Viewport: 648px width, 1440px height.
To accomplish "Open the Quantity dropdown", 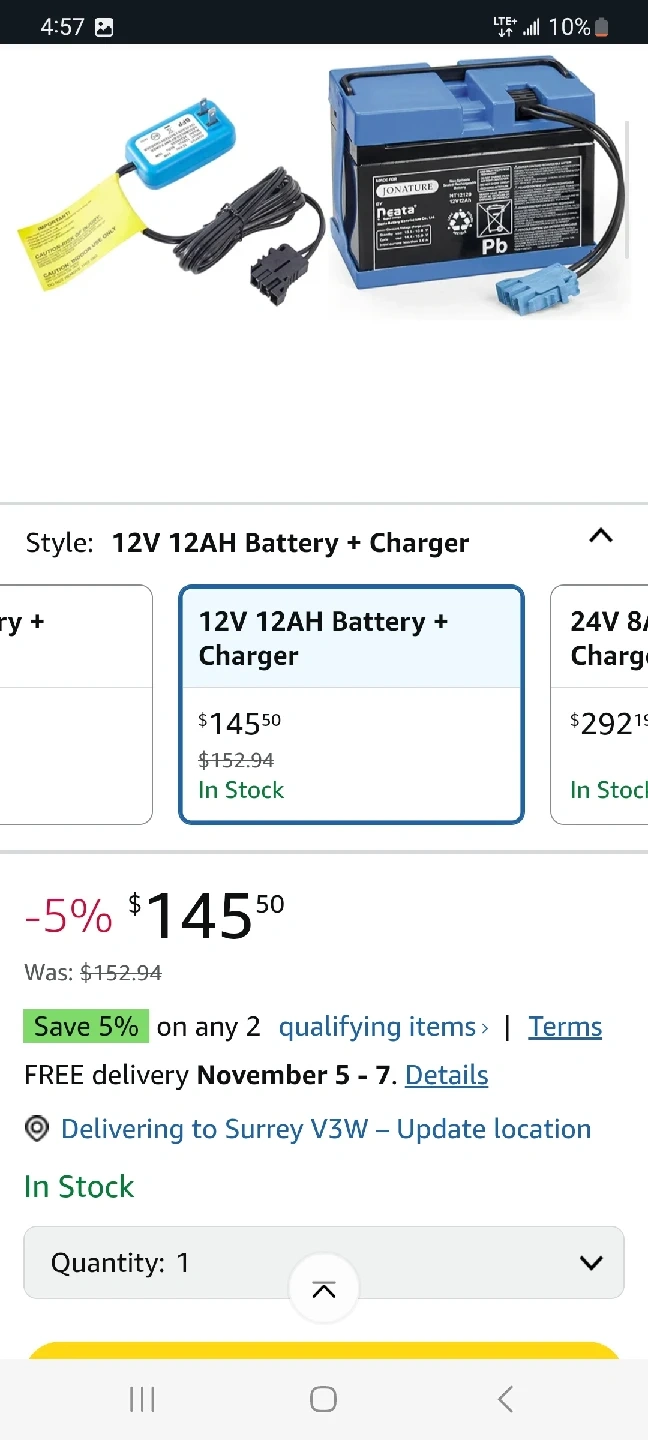I will click(323, 1263).
